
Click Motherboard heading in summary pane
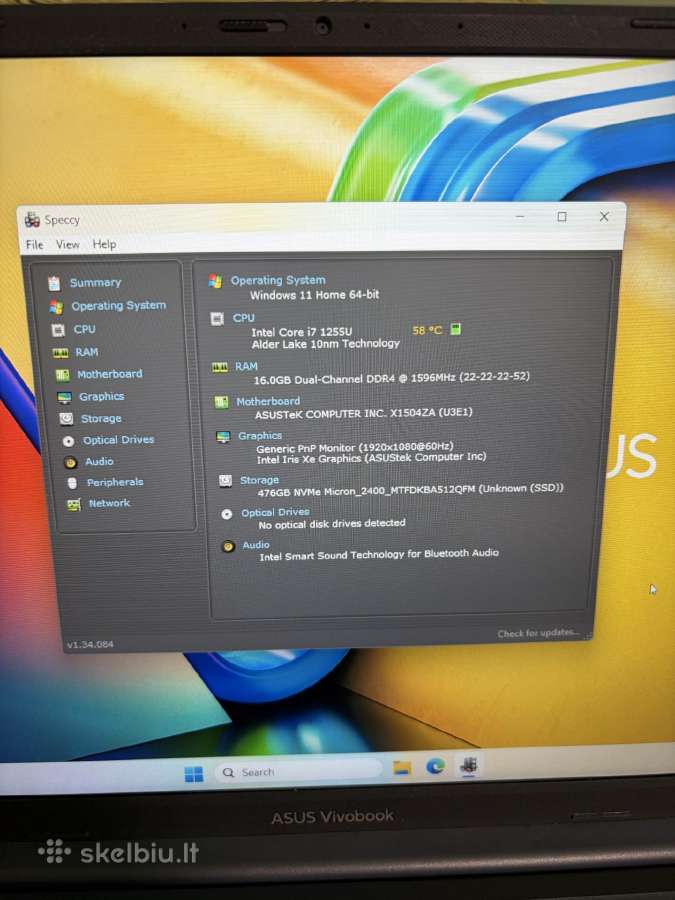[268, 401]
